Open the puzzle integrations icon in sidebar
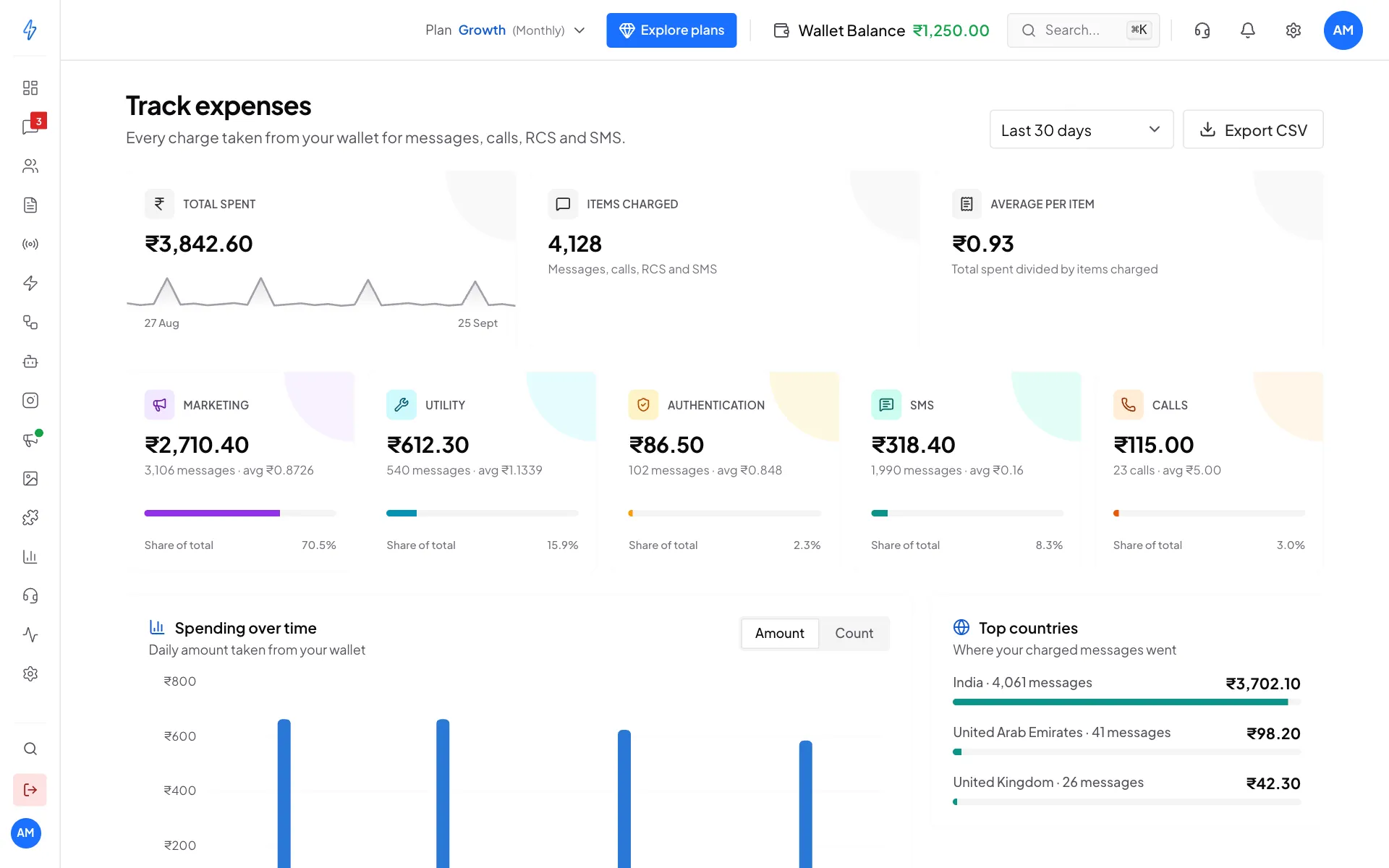 30,517
